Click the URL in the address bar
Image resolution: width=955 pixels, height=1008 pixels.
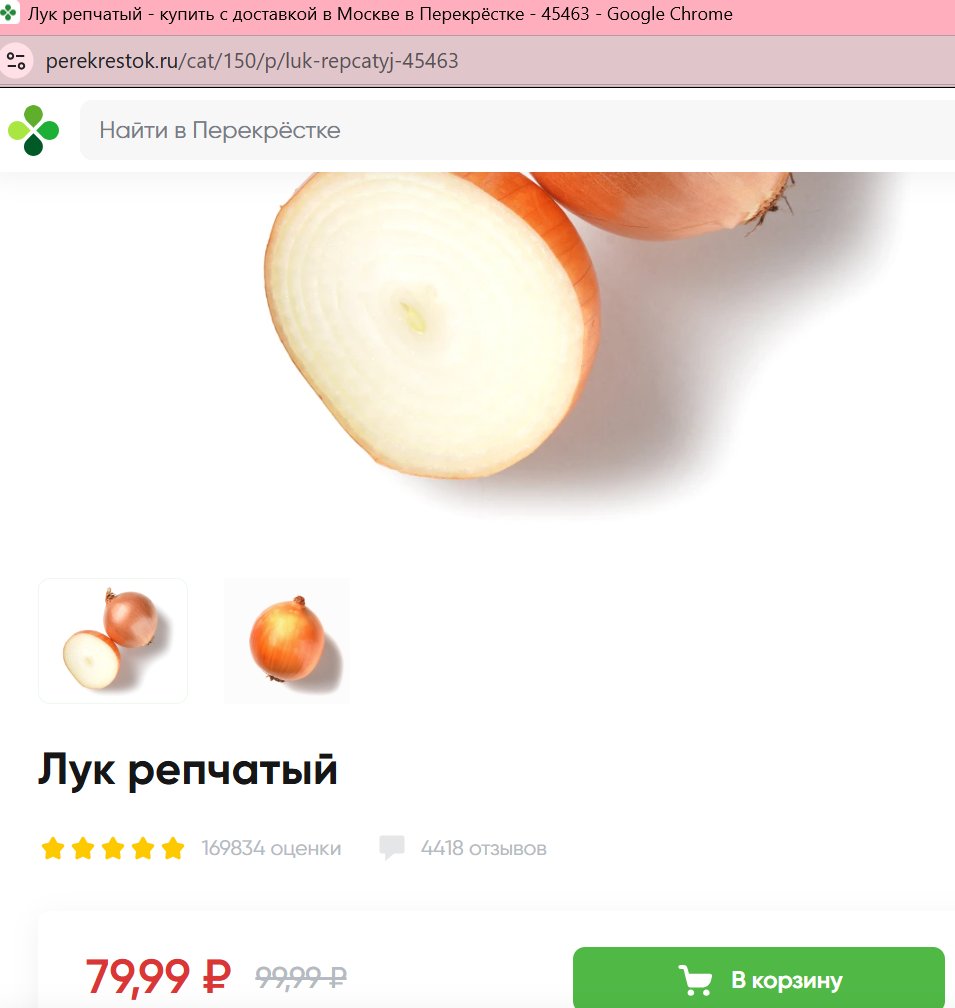coord(252,61)
